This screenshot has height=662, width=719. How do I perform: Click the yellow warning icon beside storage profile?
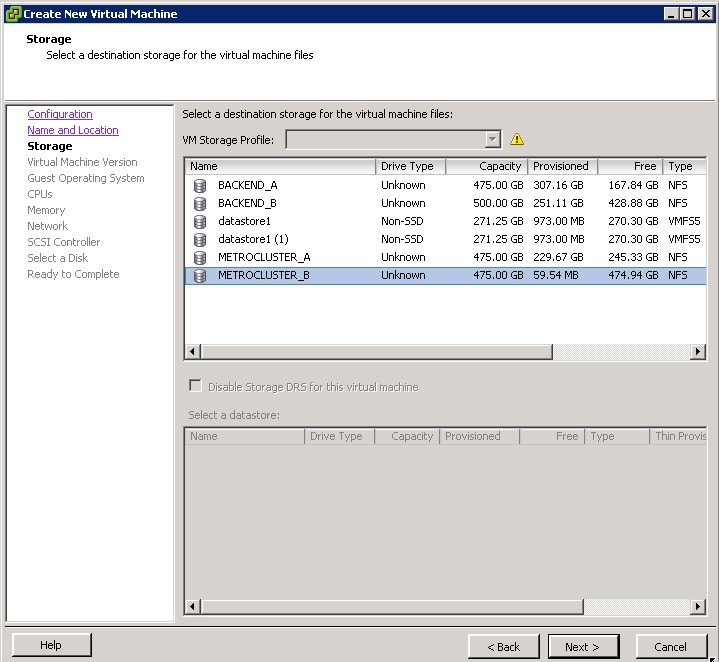[x=517, y=140]
